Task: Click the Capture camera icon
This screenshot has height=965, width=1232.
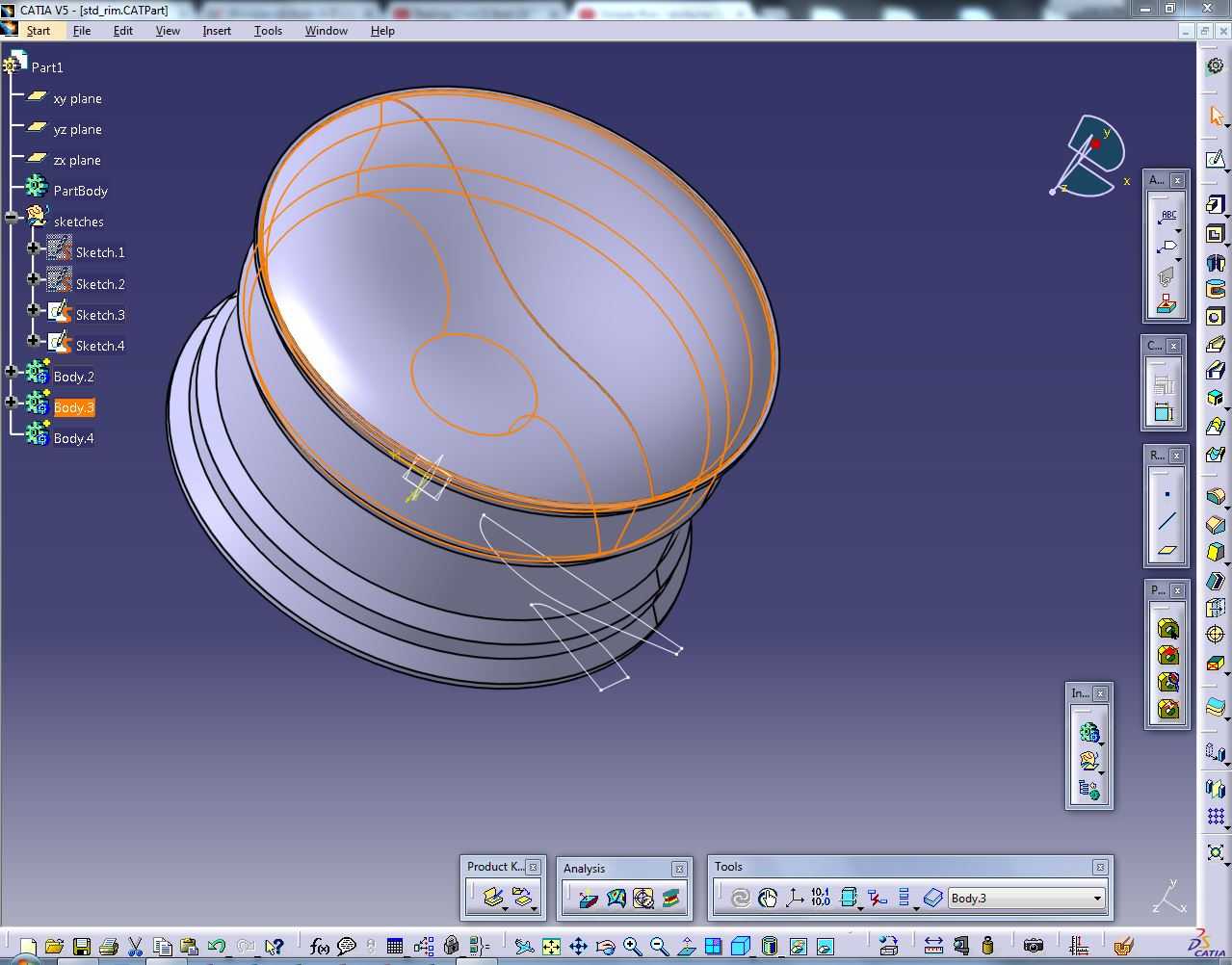Action: pyautogui.click(x=1033, y=947)
